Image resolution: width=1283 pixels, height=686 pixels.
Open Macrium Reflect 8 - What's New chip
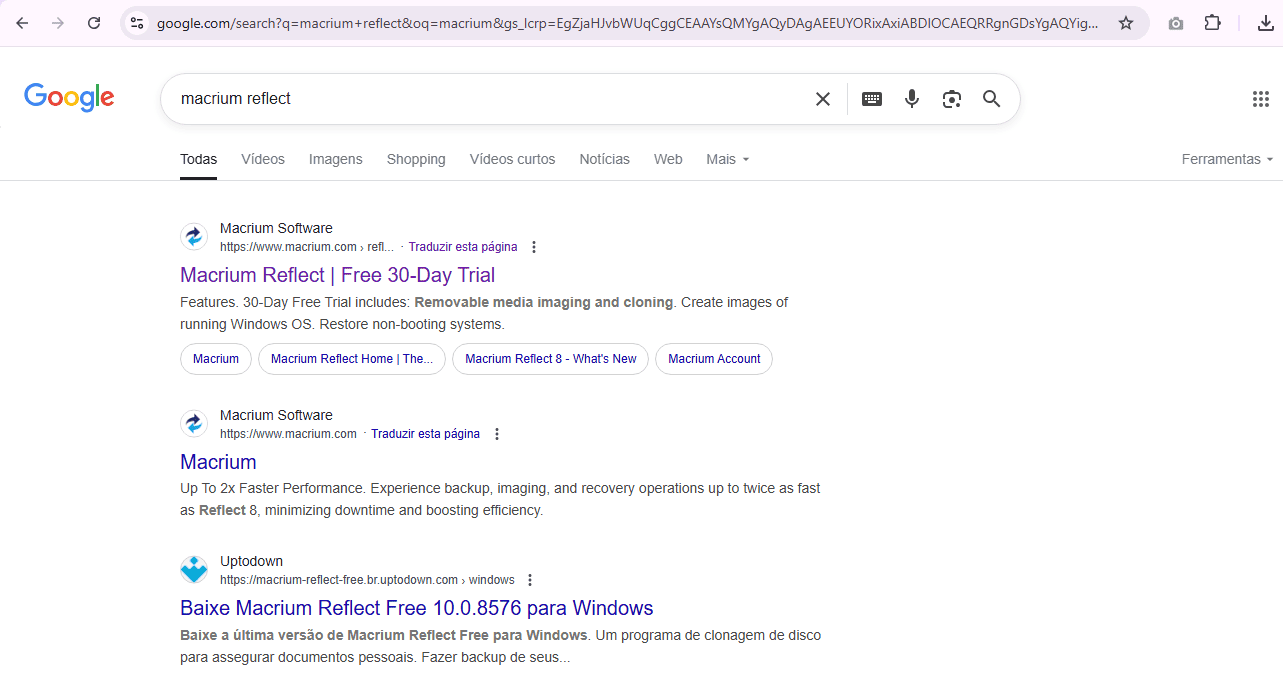[x=551, y=359]
